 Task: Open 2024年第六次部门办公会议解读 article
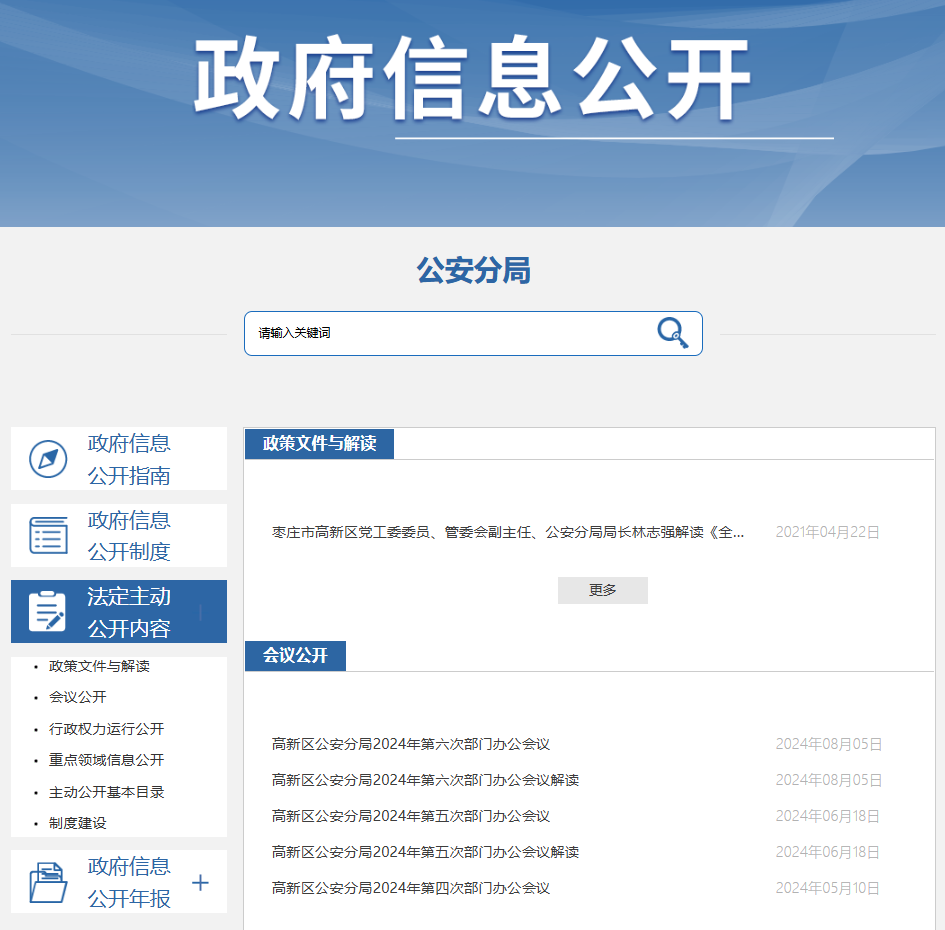coord(425,780)
